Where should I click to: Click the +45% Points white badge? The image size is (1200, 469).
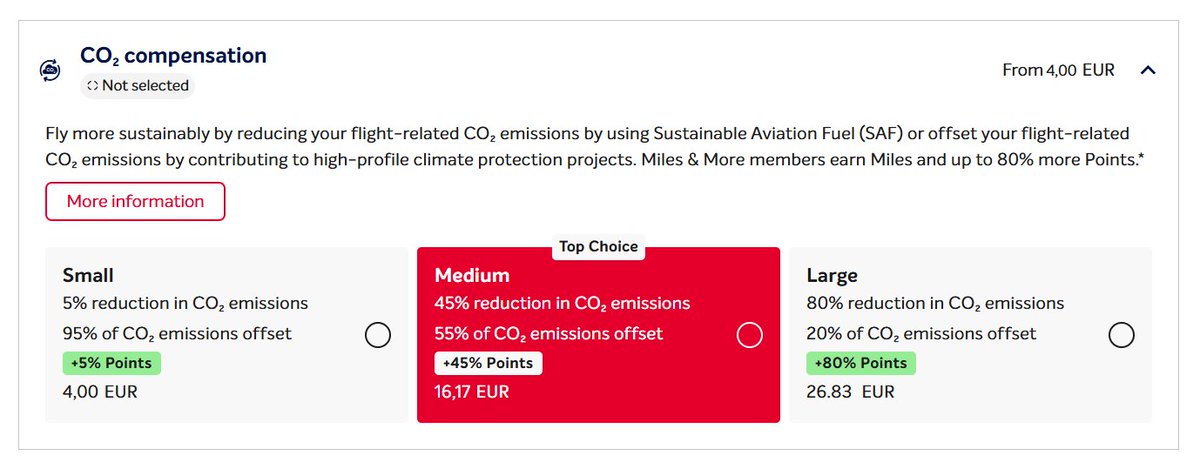pyautogui.click(x=488, y=363)
